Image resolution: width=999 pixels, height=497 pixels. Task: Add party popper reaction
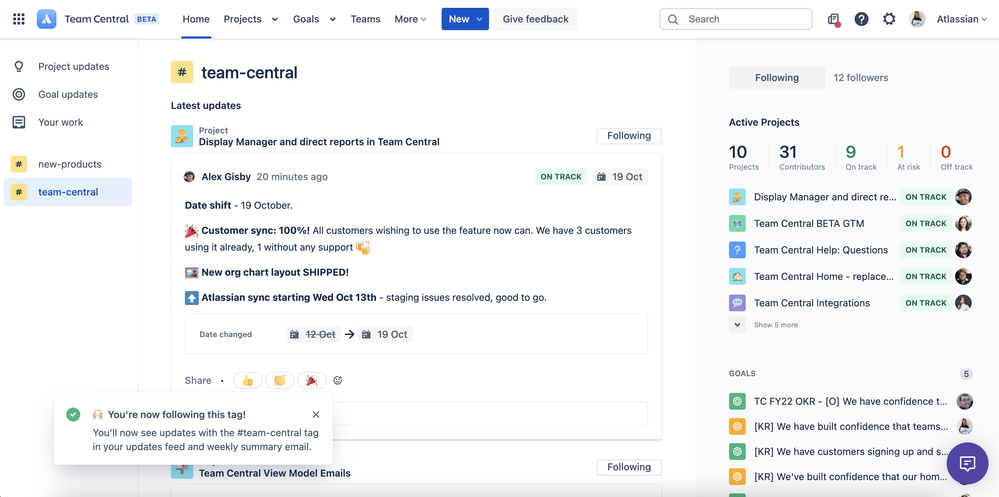(x=312, y=380)
